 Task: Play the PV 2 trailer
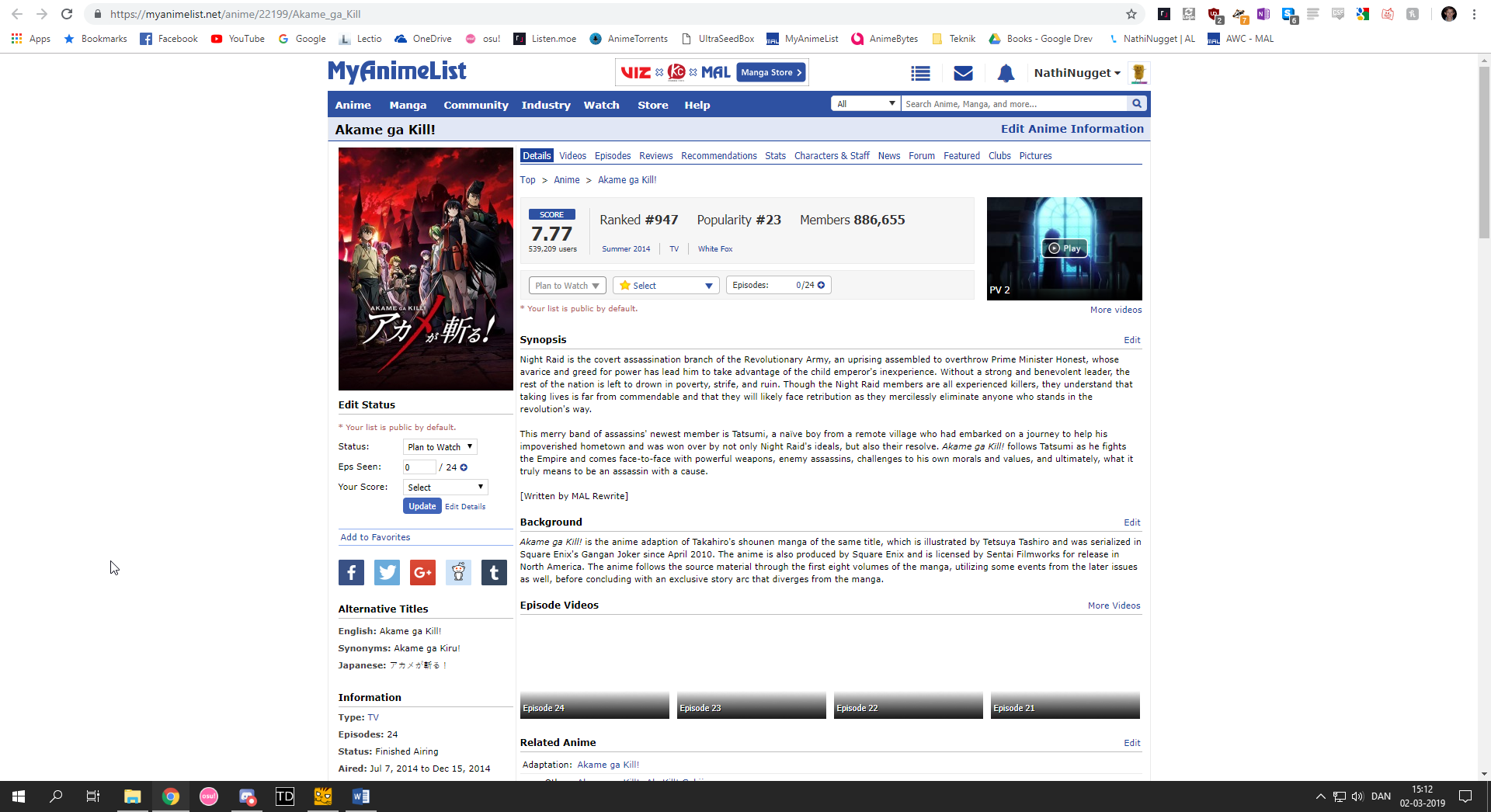tap(1065, 248)
